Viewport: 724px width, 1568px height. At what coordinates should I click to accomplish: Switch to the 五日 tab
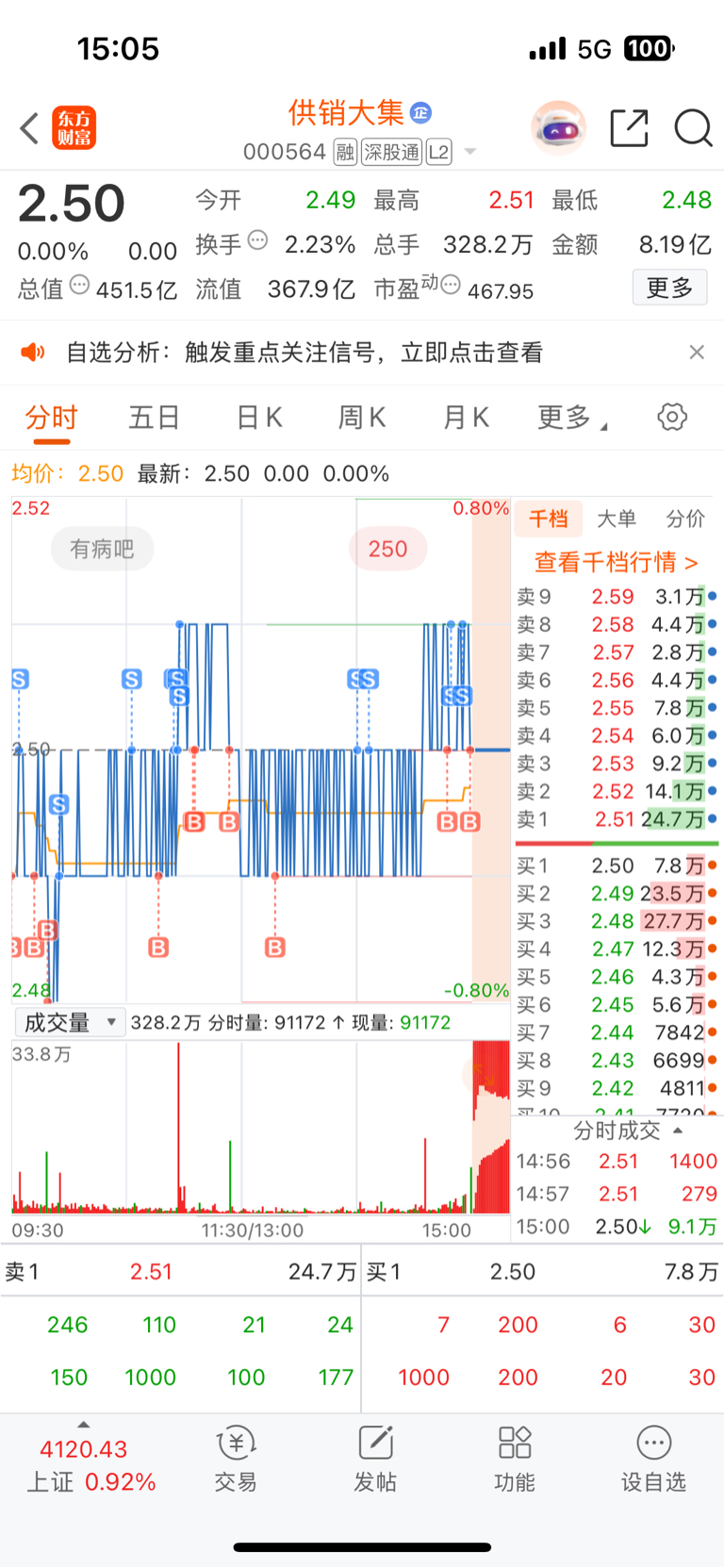155,418
